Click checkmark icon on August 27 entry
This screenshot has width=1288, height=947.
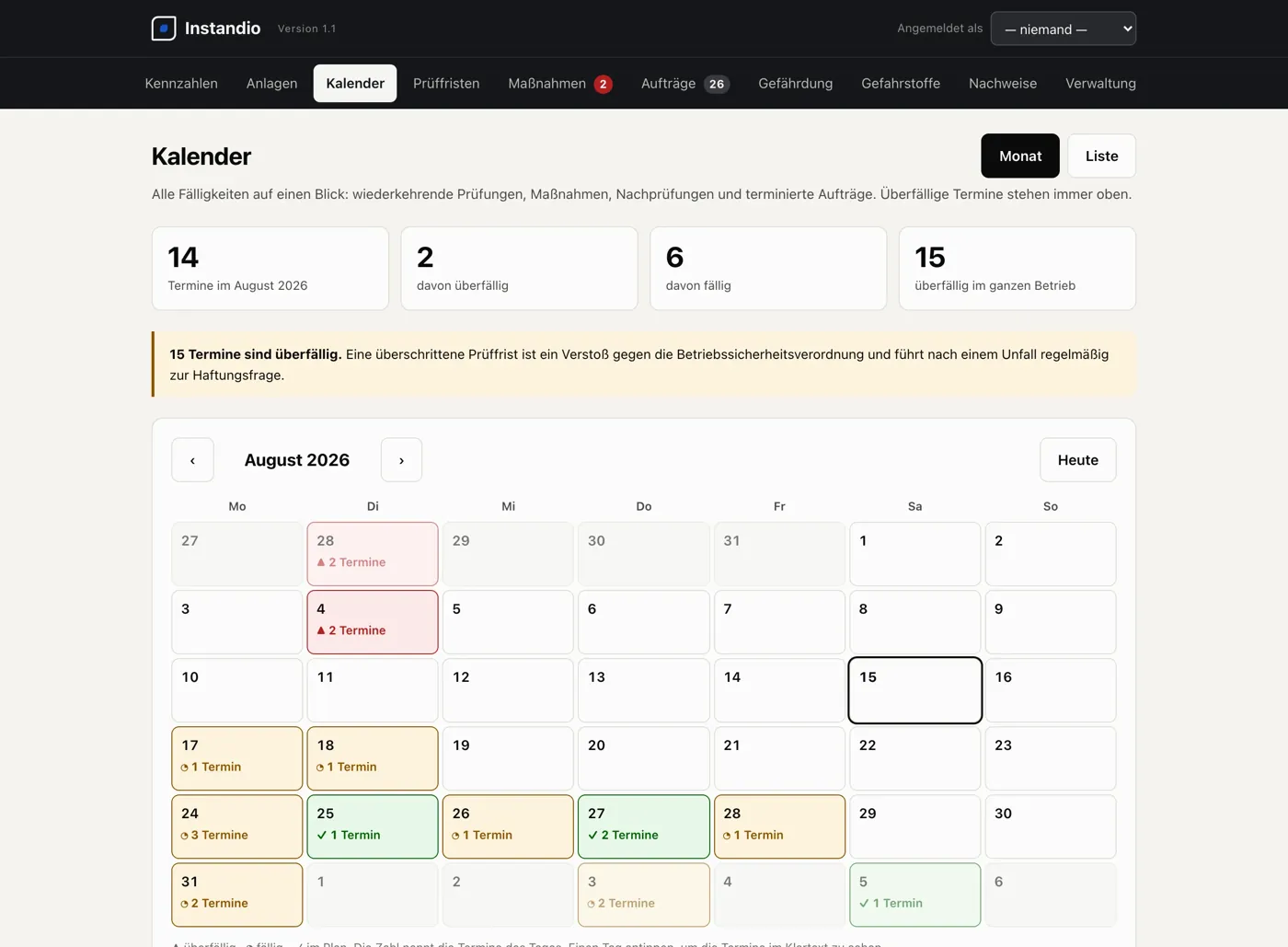point(593,836)
